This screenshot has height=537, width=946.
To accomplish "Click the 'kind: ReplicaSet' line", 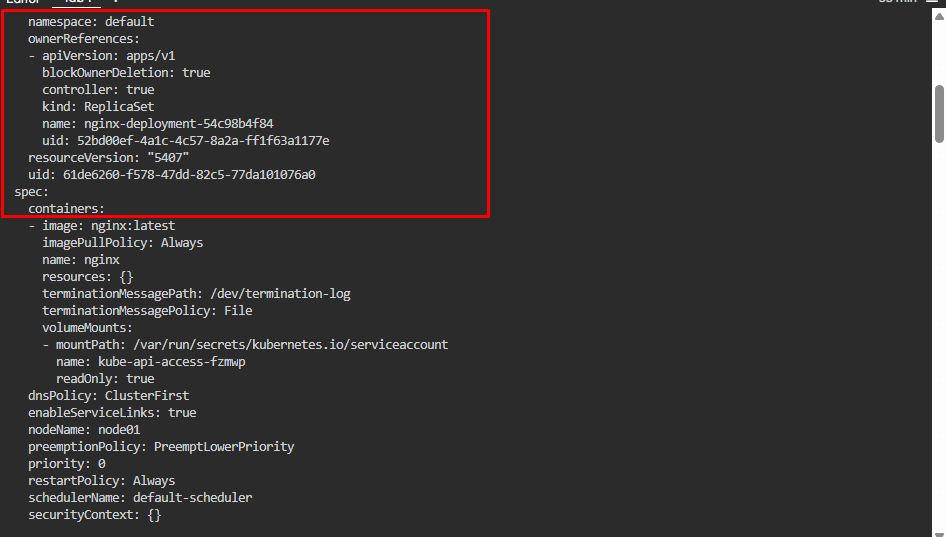I will tap(98, 106).
